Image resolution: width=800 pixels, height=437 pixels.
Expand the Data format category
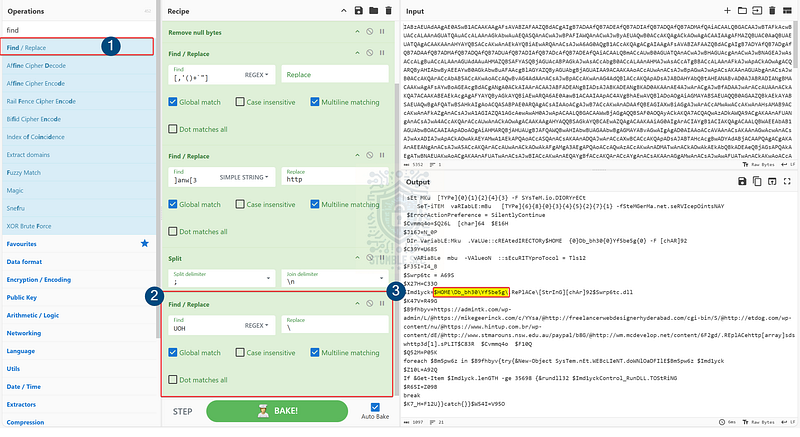coord(79,262)
